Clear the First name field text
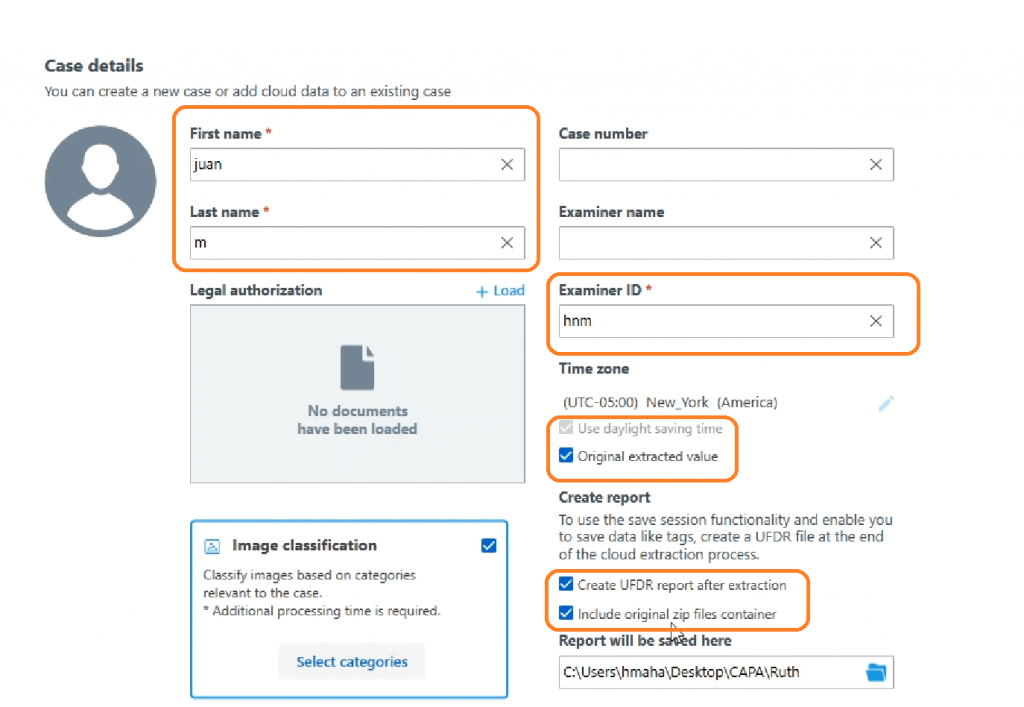Screen dimensions: 1024x707 coord(507,165)
